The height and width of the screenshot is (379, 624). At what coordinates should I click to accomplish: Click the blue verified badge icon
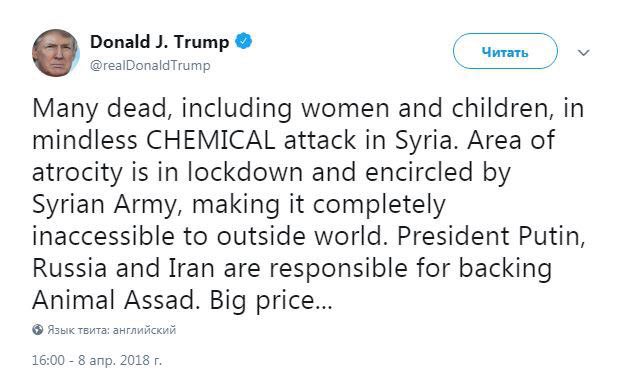[x=244, y=41]
